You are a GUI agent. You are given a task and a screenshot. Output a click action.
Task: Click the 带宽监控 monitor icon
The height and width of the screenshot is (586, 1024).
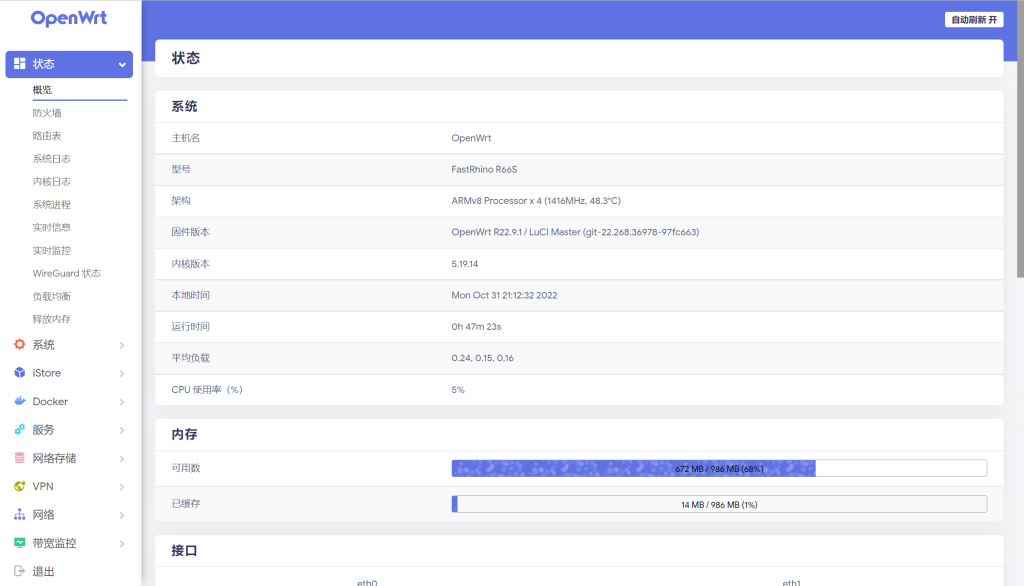click(20, 542)
